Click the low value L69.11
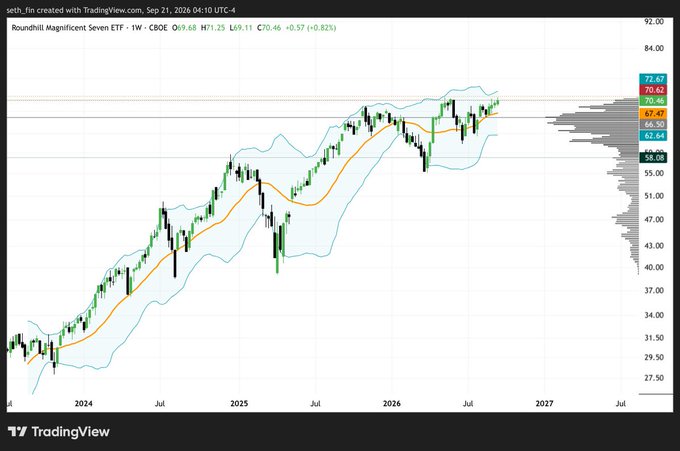 click(241, 28)
